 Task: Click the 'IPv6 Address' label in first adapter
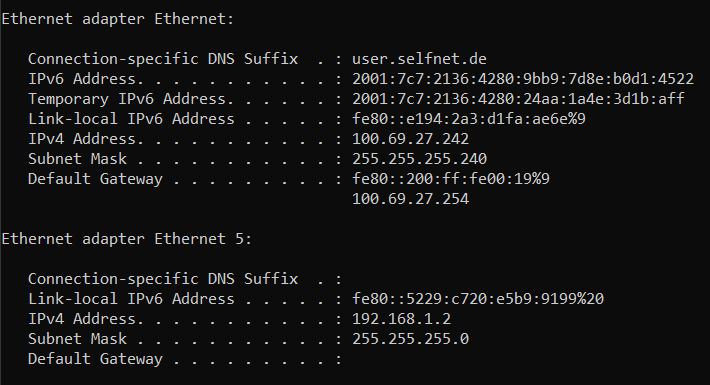coord(82,79)
